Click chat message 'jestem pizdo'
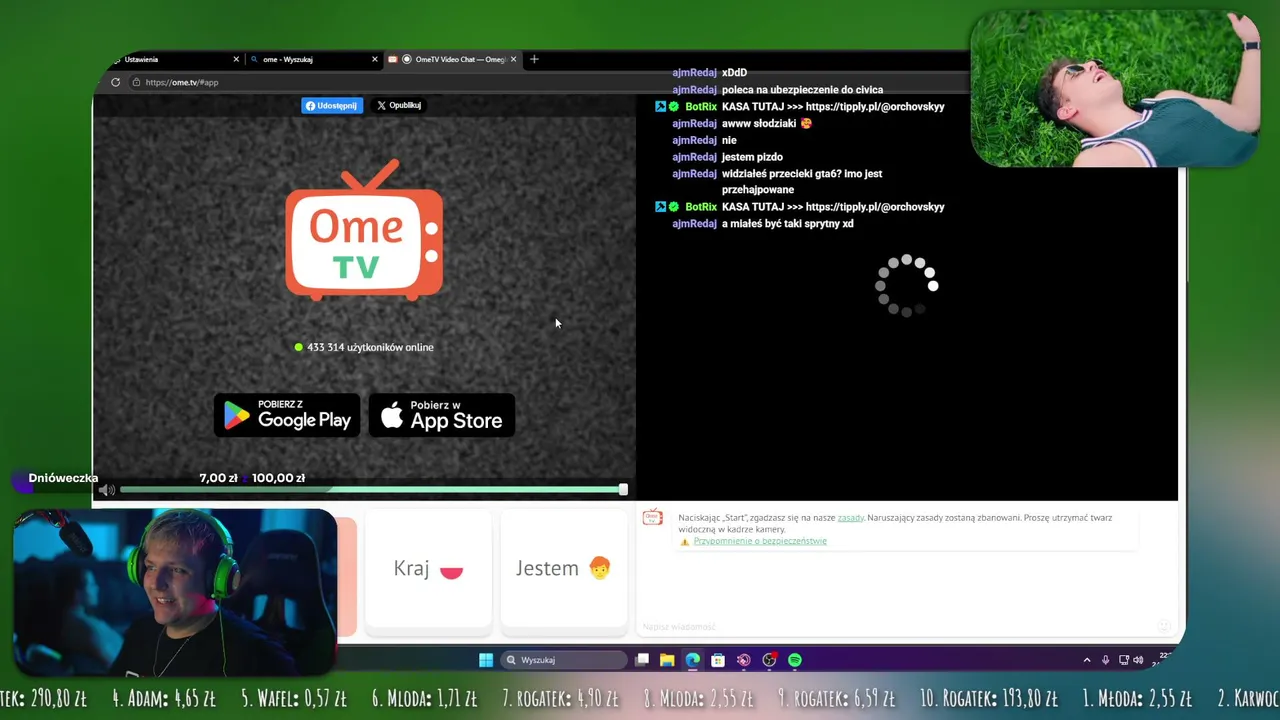 click(752, 157)
